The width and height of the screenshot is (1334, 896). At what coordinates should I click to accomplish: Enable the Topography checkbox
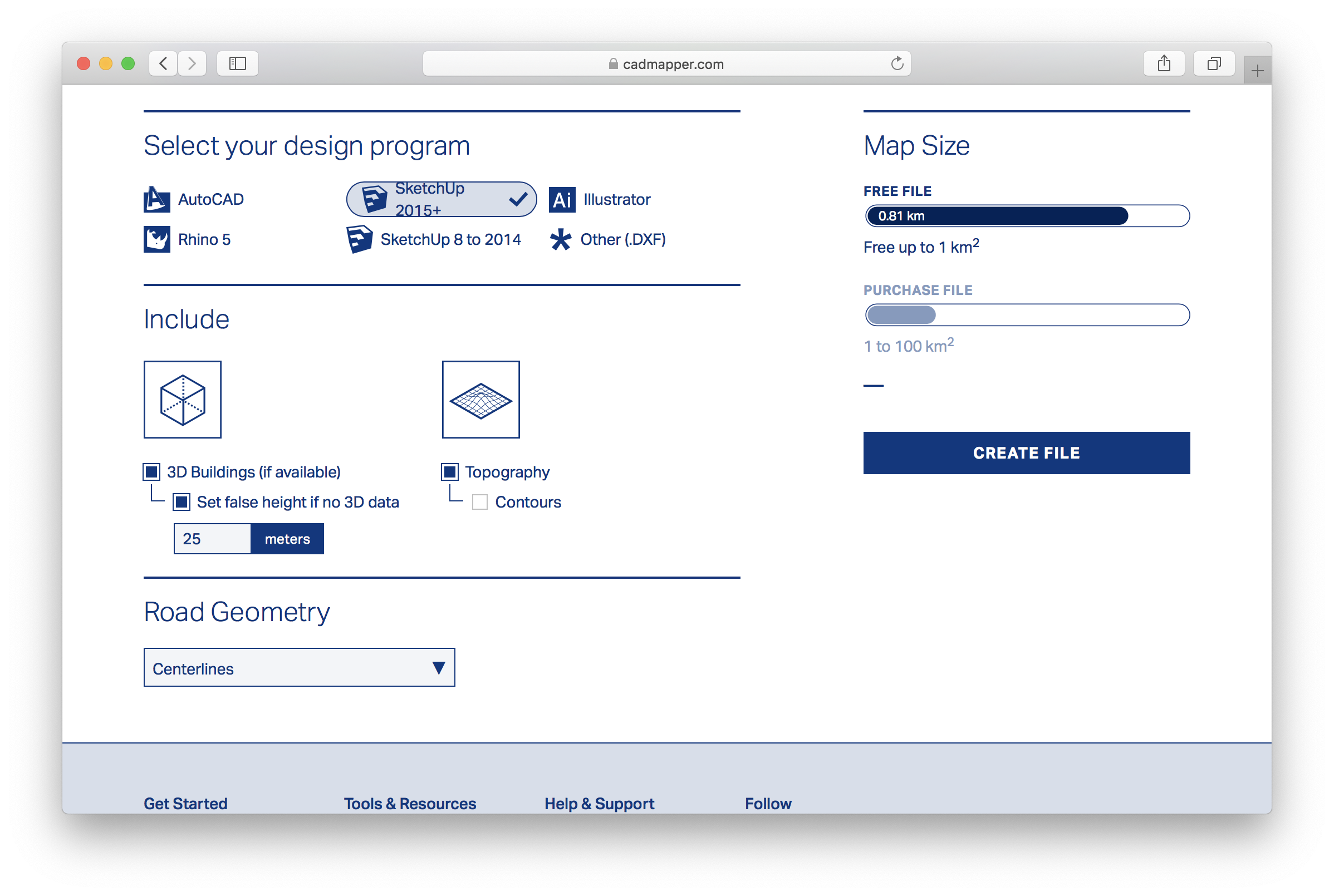coord(450,472)
